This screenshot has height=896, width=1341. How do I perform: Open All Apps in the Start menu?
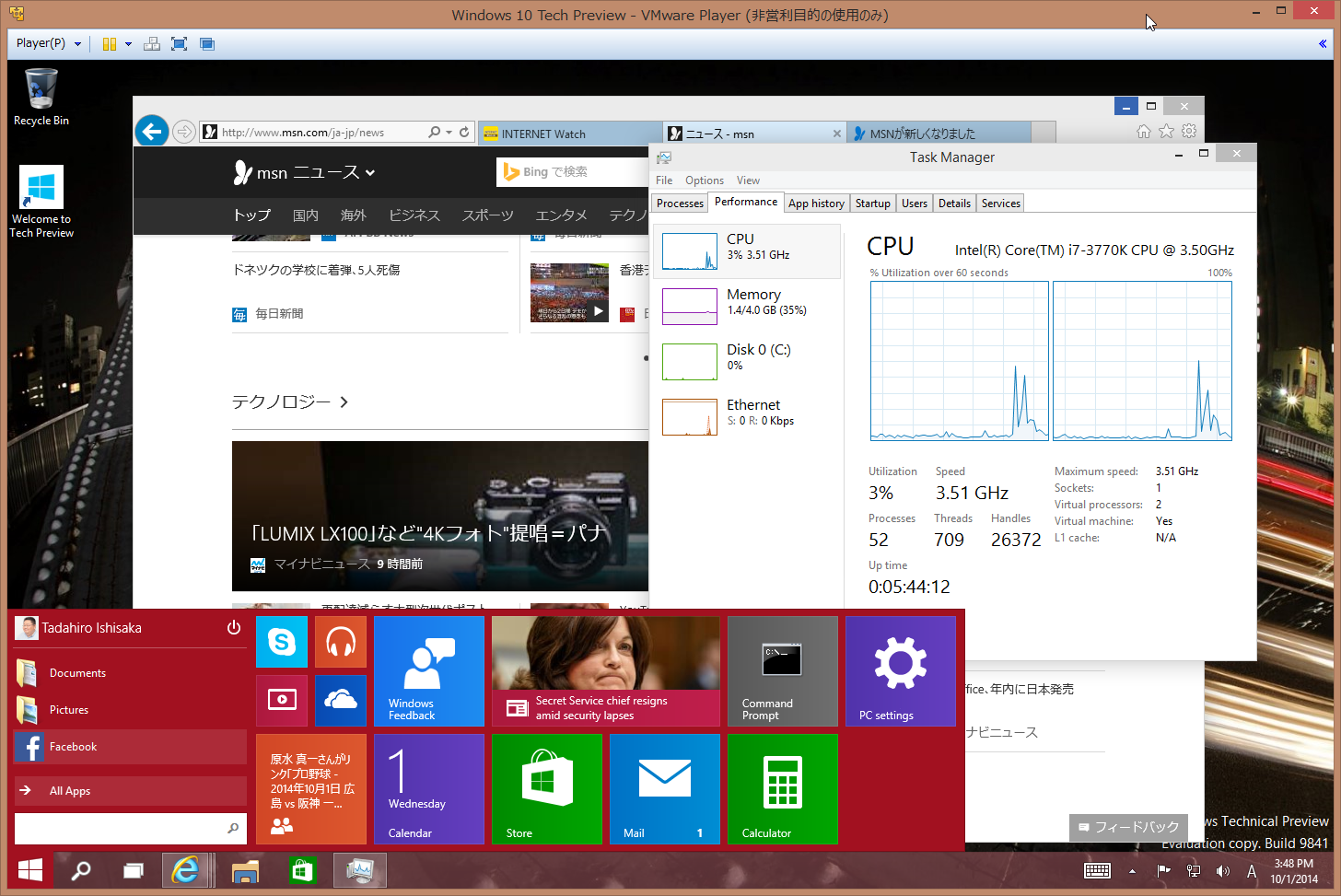69,790
